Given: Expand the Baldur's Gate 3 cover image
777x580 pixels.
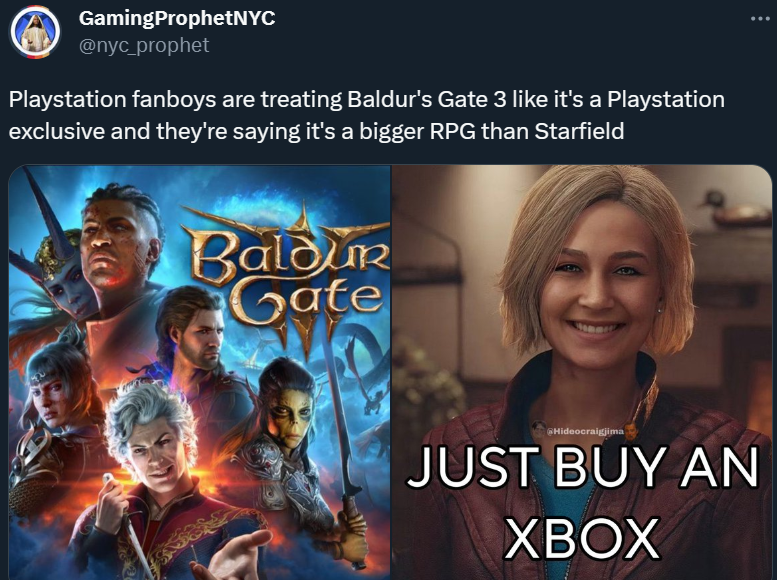Looking at the screenshot, I should tap(200, 372).
